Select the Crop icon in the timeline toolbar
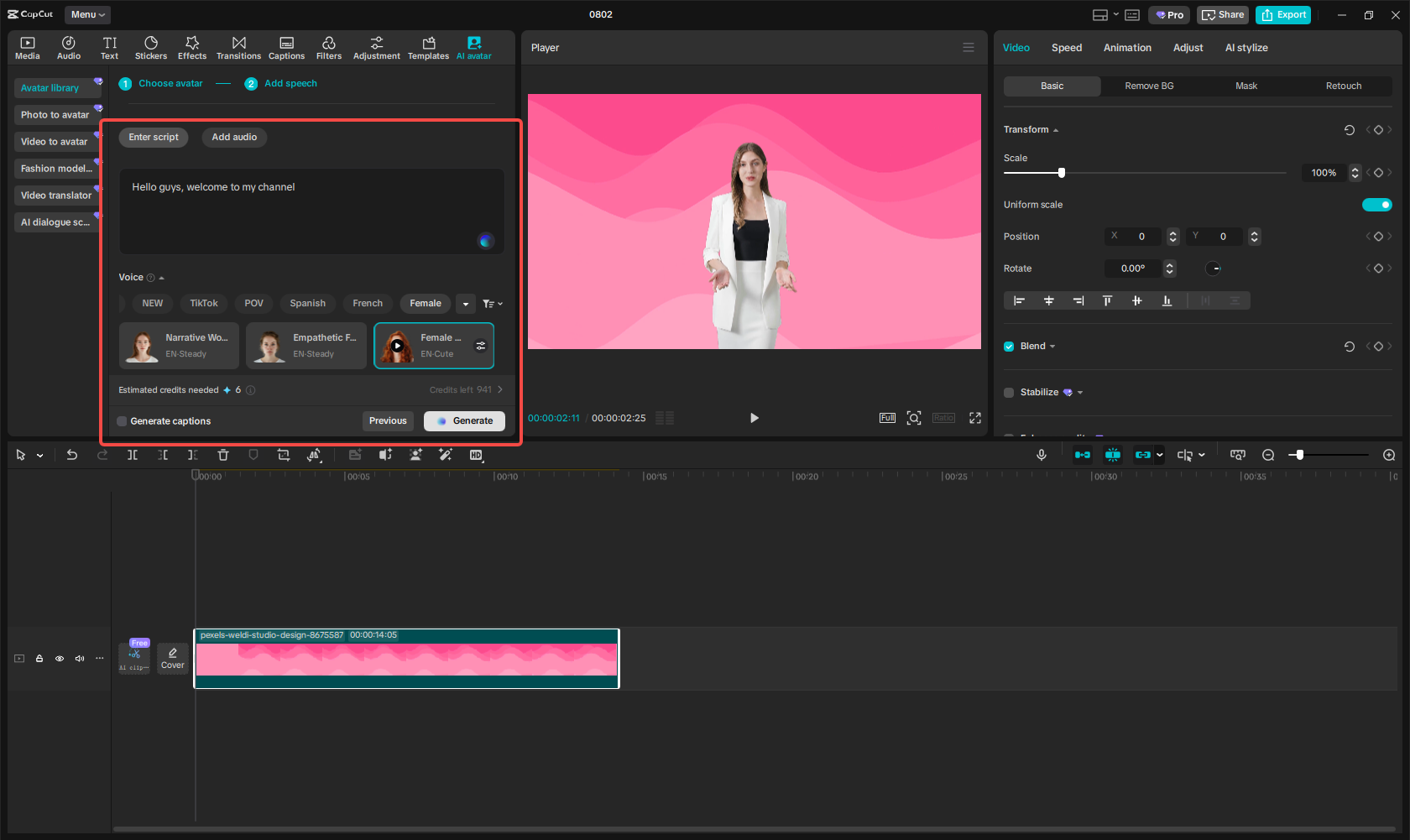 coord(283,454)
